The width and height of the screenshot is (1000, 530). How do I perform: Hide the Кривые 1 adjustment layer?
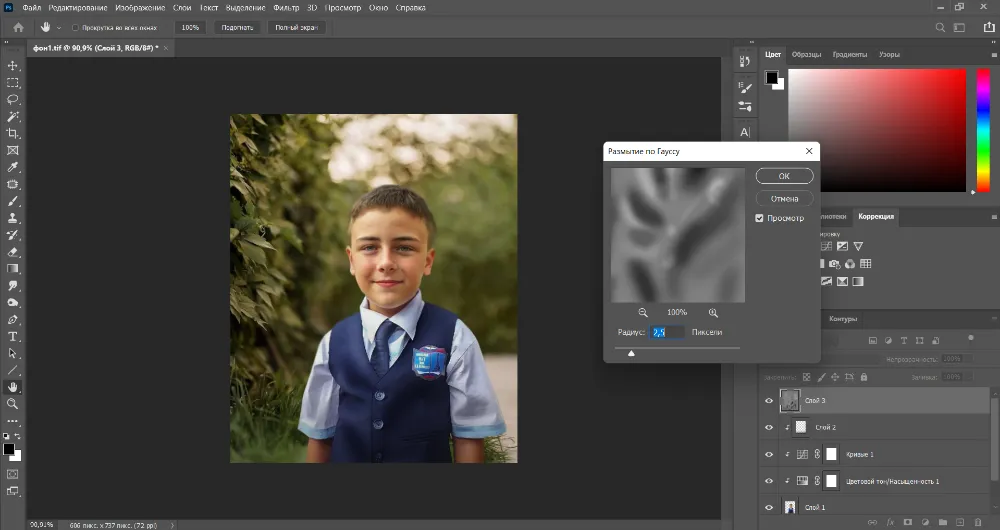point(769,454)
